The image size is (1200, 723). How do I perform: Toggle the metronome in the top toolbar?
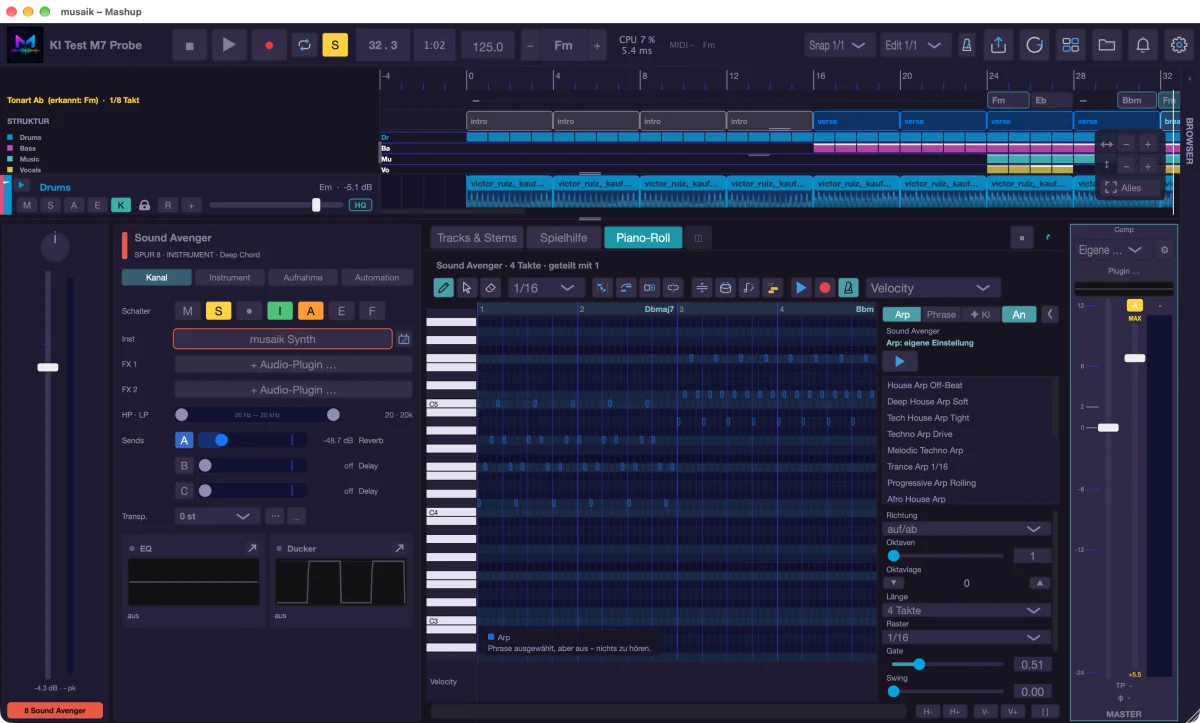click(968, 45)
